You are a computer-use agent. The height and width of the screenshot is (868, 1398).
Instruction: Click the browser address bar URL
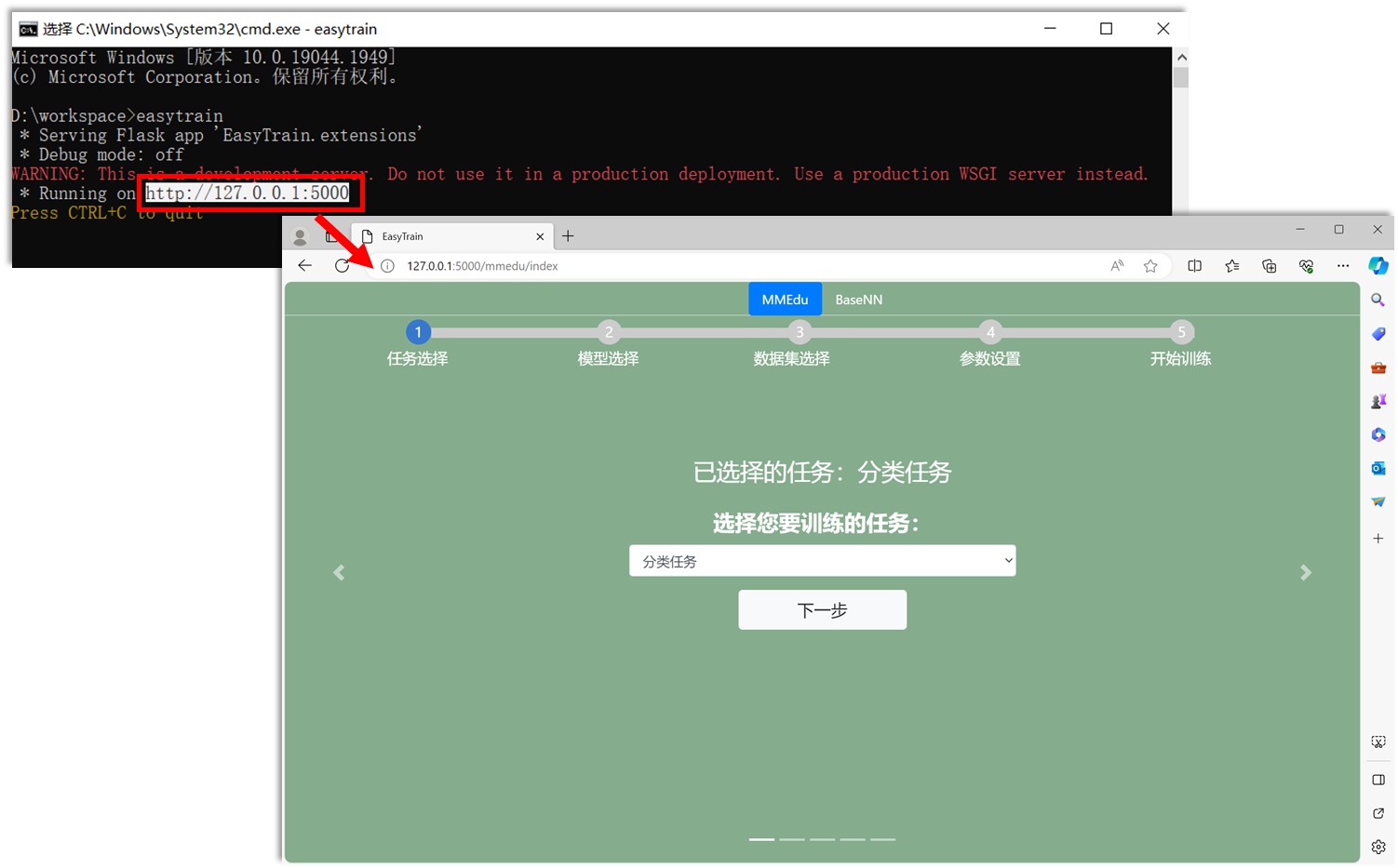pyautogui.click(x=482, y=266)
